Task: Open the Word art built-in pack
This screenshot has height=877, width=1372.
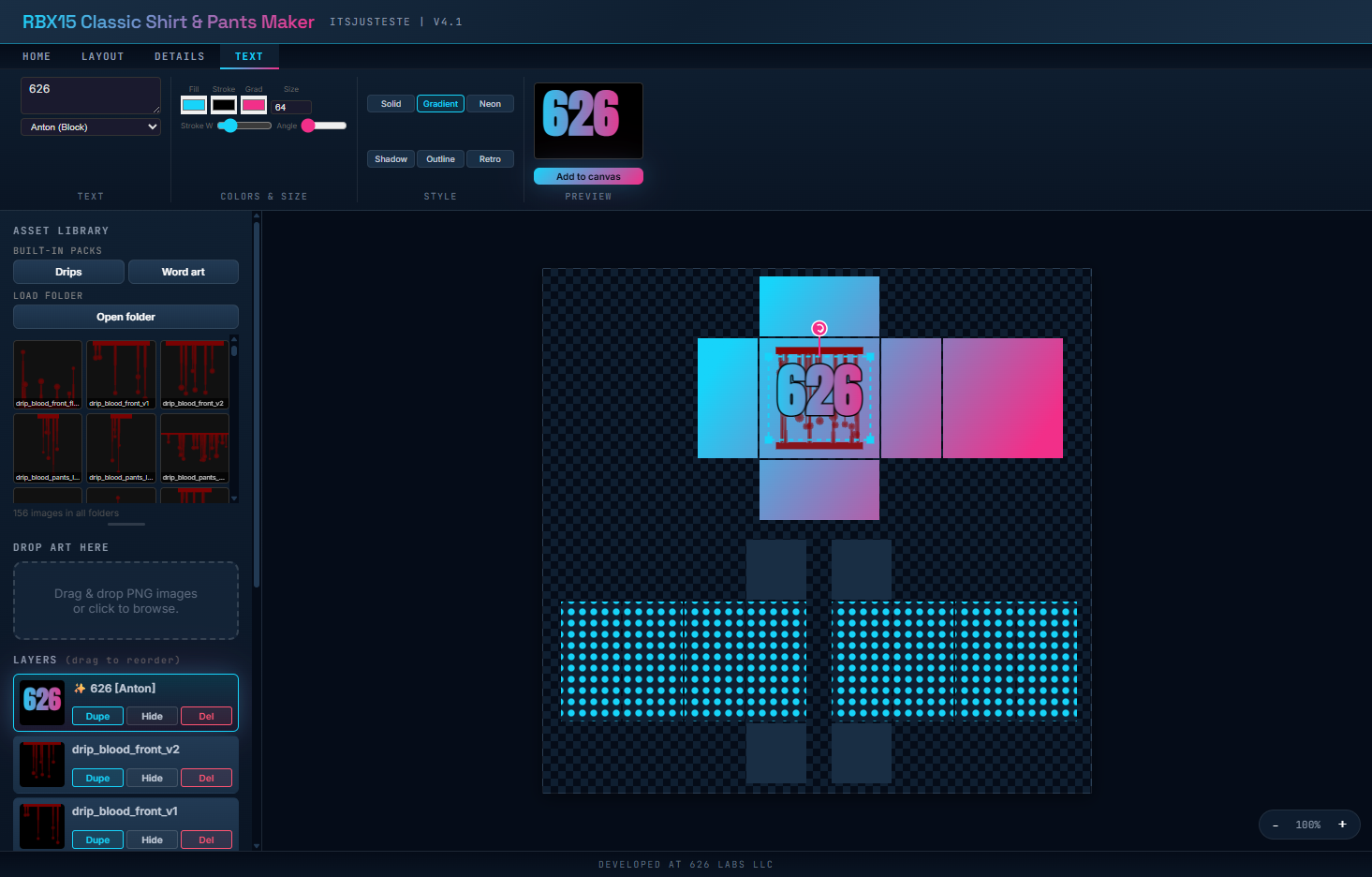Action: pyautogui.click(x=184, y=272)
